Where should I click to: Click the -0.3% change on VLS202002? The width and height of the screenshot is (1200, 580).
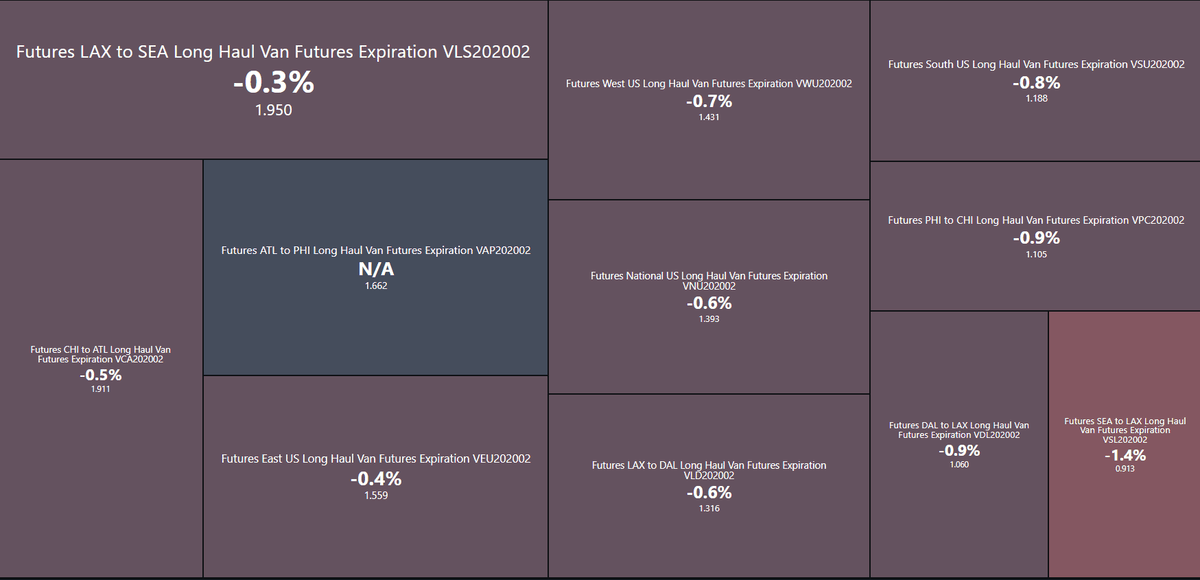273,84
